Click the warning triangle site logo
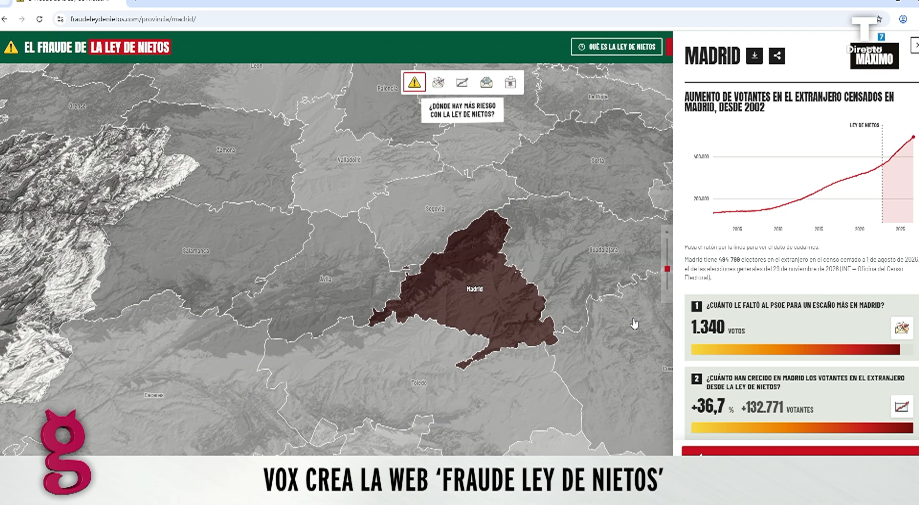The width and height of the screenshot is (919, 505). tap(11, 47)
